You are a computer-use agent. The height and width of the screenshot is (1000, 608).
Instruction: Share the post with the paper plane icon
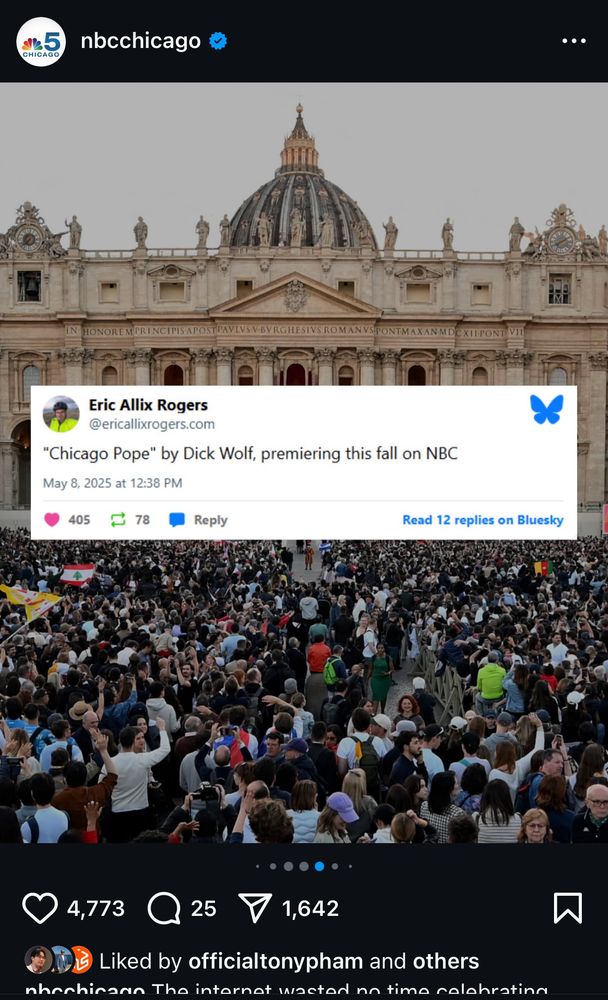tap(255, 907)
